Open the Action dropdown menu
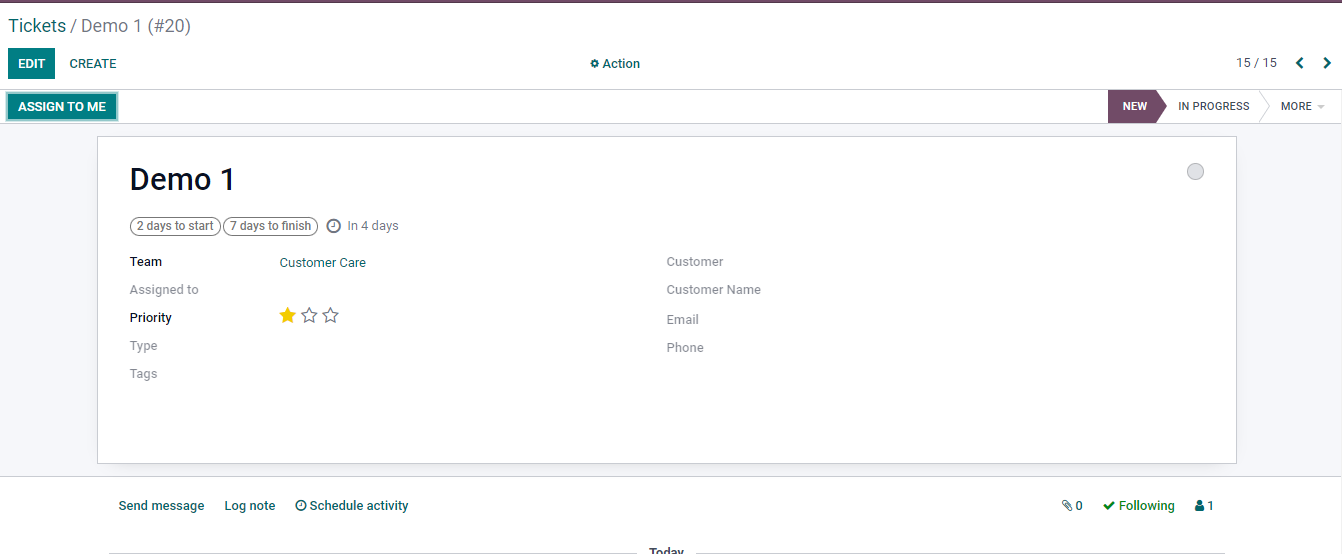Image resolution: width=1342 pixels, height=554 pixels. tap(615, 64)
